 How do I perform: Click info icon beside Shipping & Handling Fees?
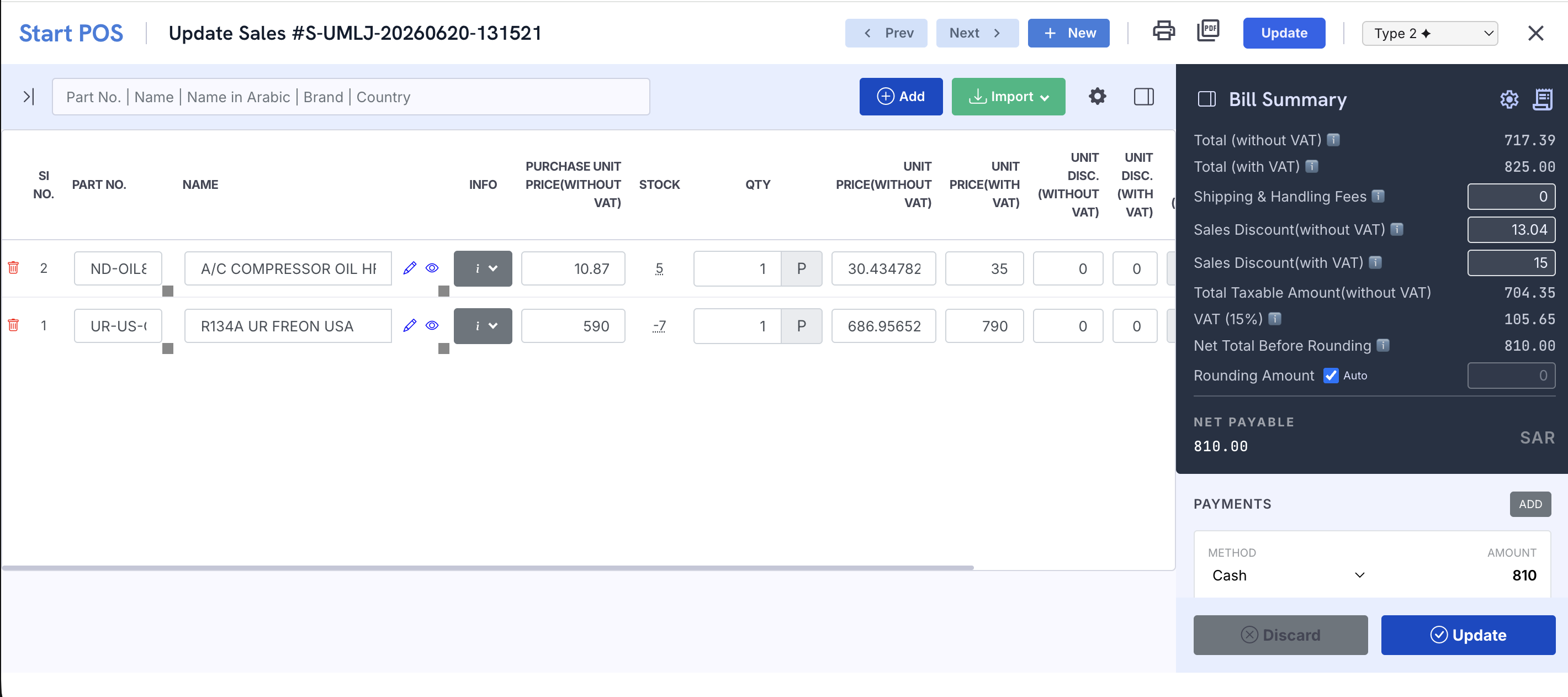pos(1378,196)
